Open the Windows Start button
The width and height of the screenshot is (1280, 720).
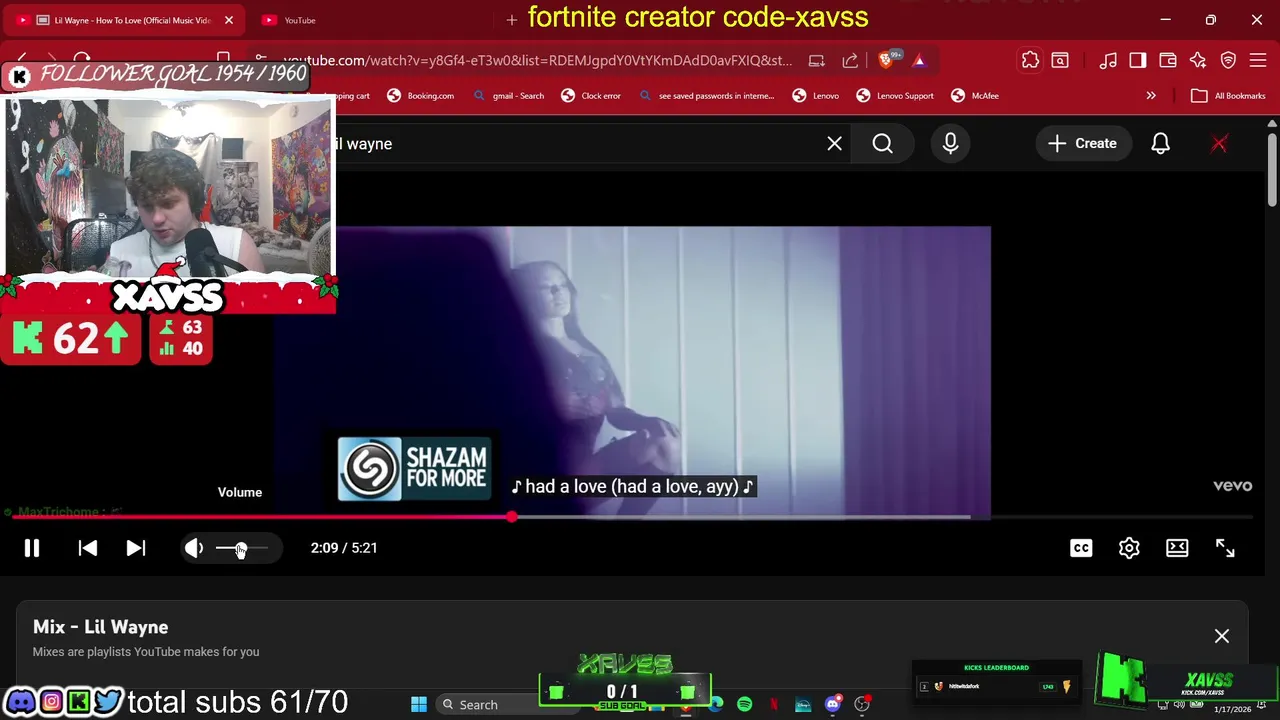(x=419, y=705)
